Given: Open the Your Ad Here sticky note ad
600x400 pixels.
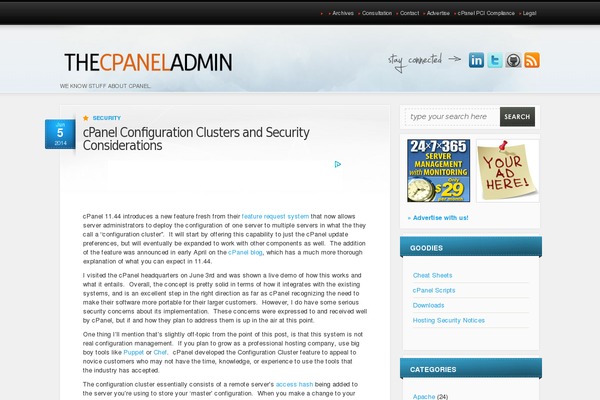Looking at the screenshot, I should coord(507,171).
